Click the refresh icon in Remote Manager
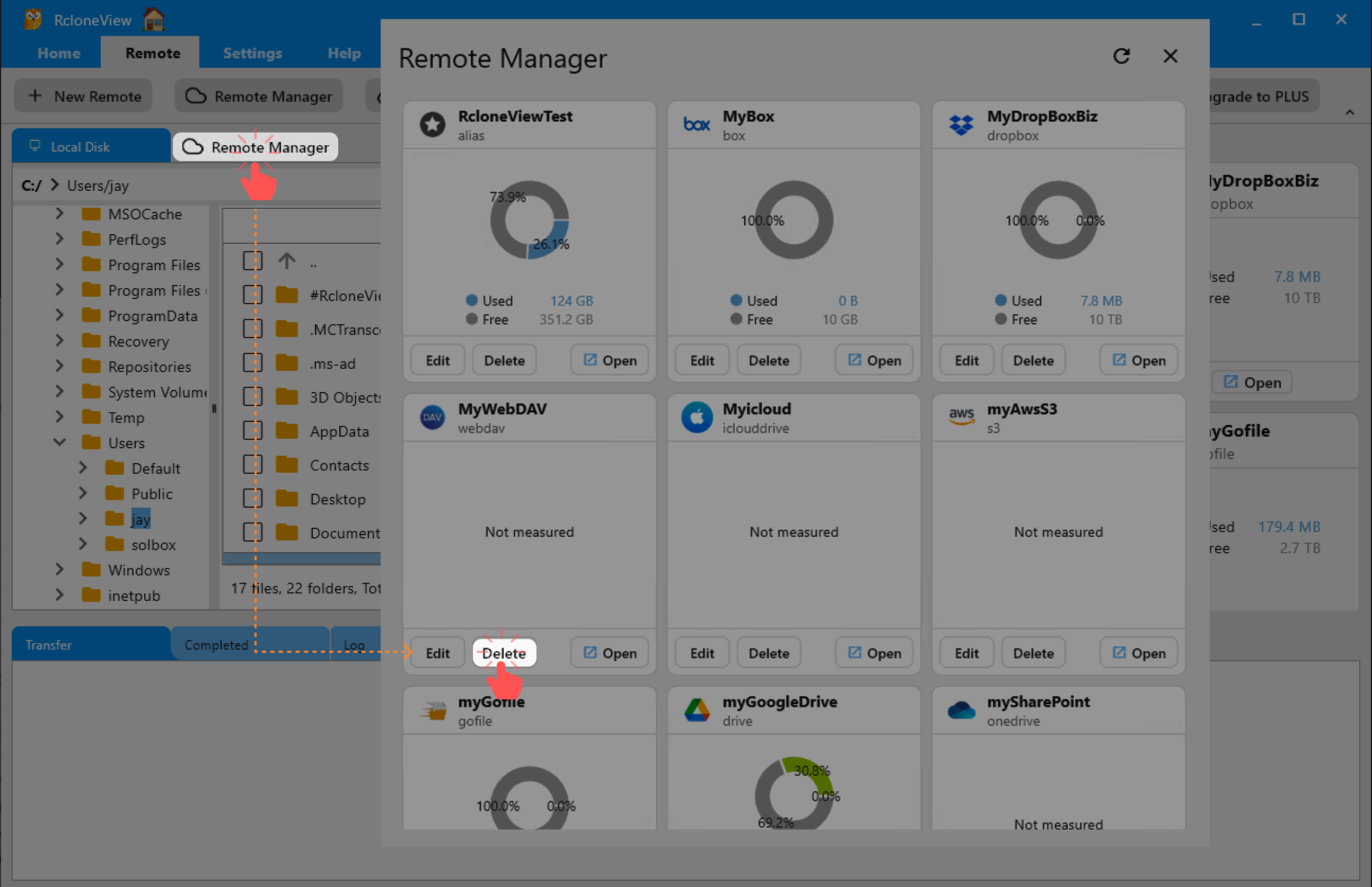The image size is (1372, 887). [1121, 57]
